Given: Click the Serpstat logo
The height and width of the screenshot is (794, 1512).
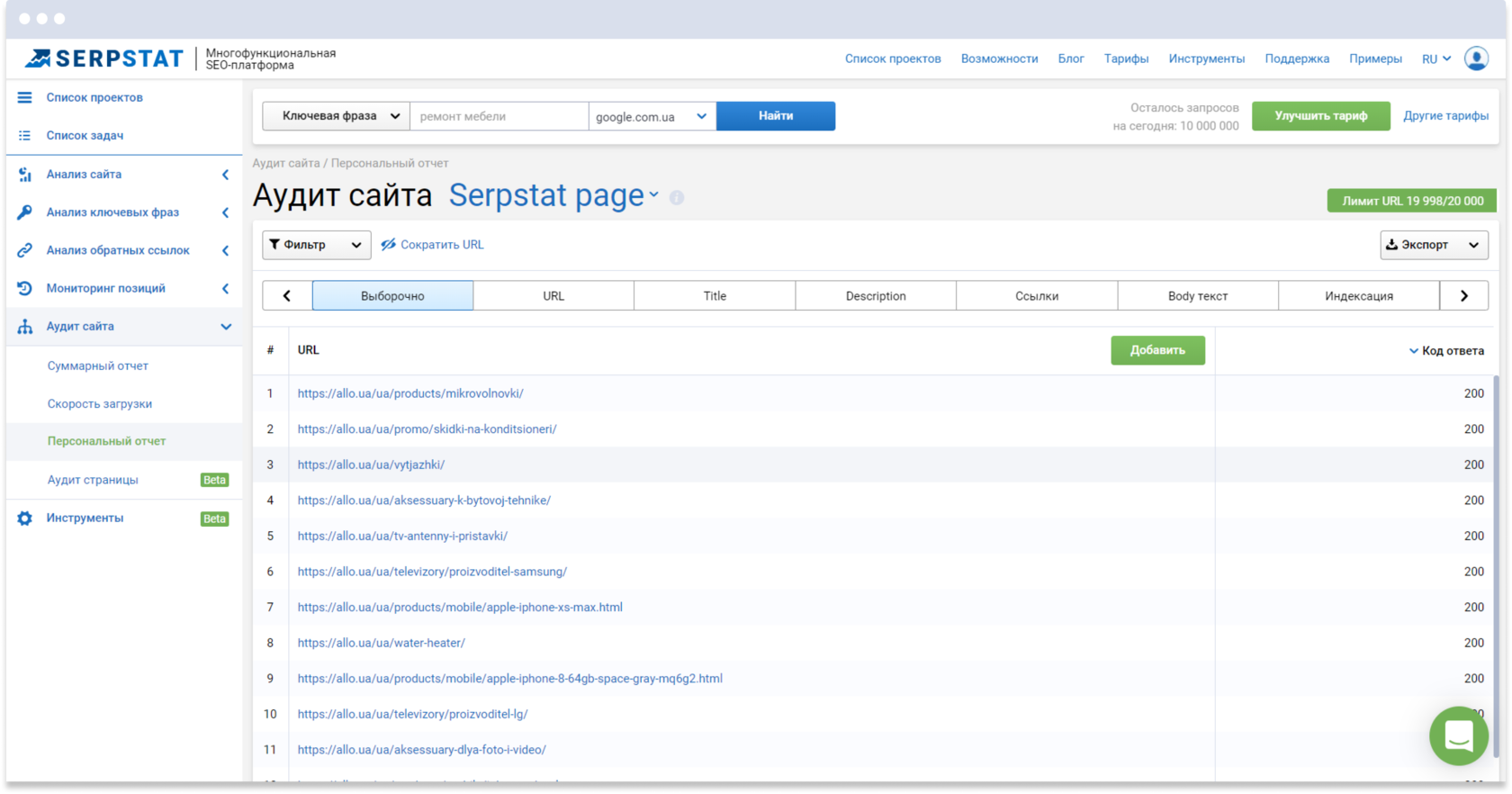Looking at the screenshot, I should coord(104,59).
